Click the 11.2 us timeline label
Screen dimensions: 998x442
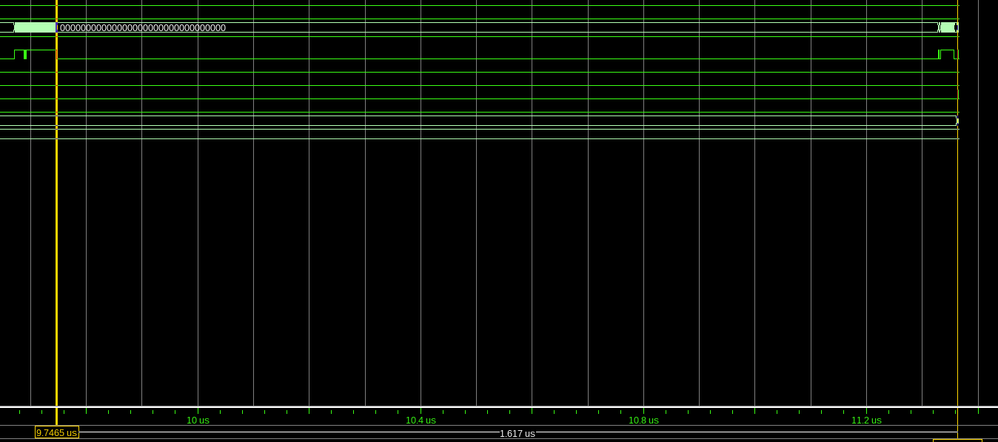(866, 420)
